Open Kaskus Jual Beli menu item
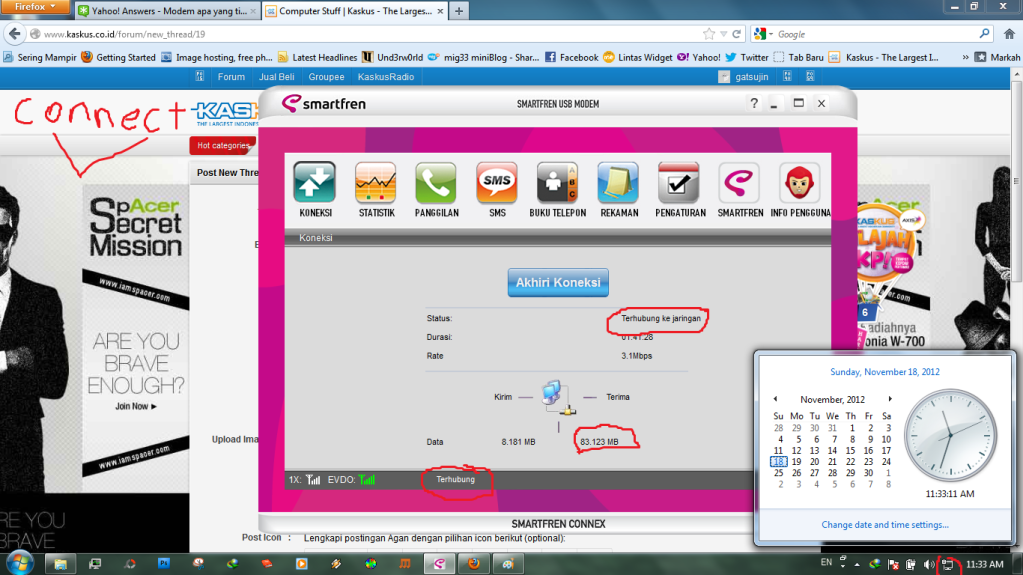This screenshot has width=1023, height=575. (277, 77)
